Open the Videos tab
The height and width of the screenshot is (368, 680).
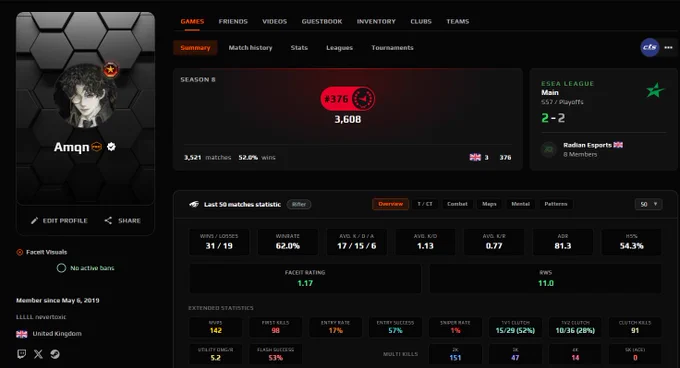pos(275,21)
